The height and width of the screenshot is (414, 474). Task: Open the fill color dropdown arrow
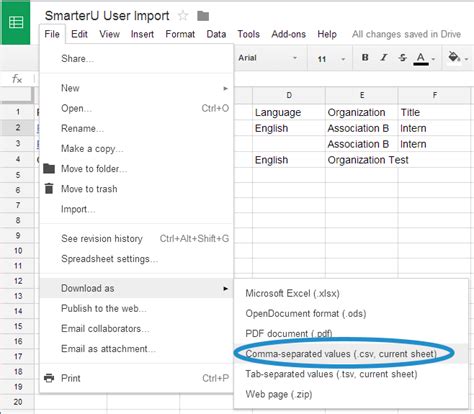(x=466, y=59)
